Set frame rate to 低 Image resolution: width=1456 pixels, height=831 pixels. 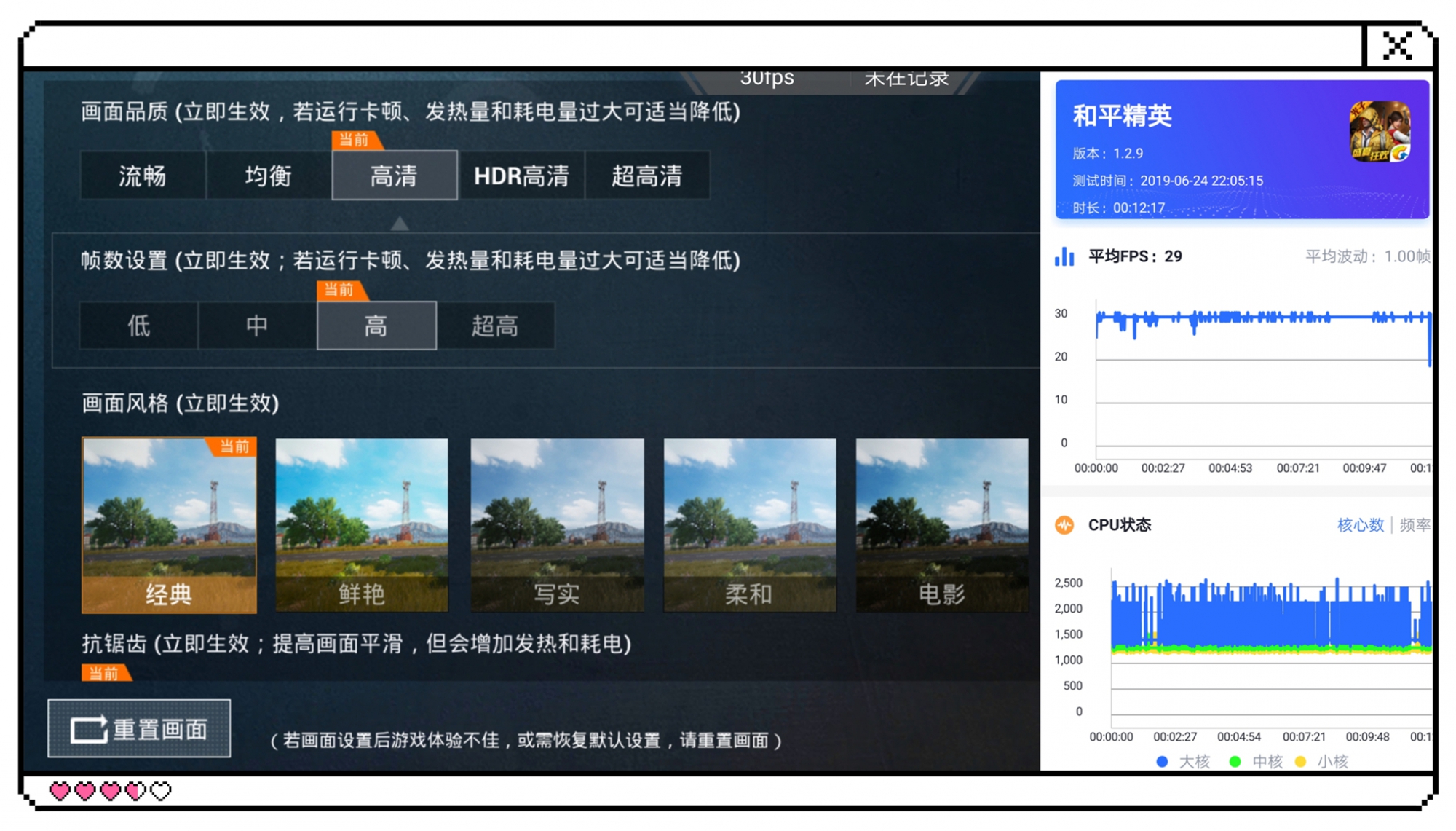(x=139, y=326)
